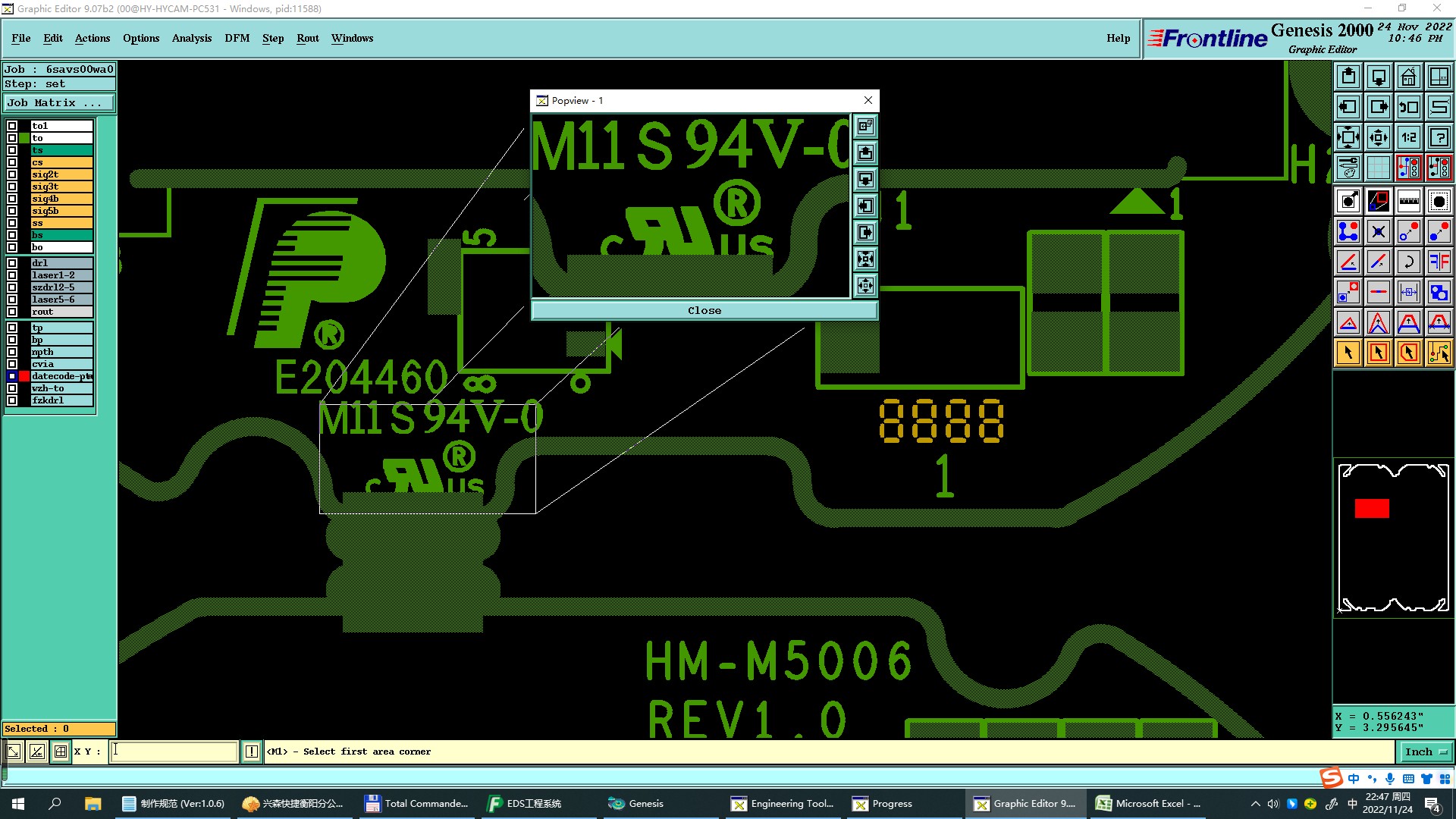Image resolution: width=1456 pixels, height=819 pixels.
Task: Toggle the drl layer checkbox
Action: (12, 263)
